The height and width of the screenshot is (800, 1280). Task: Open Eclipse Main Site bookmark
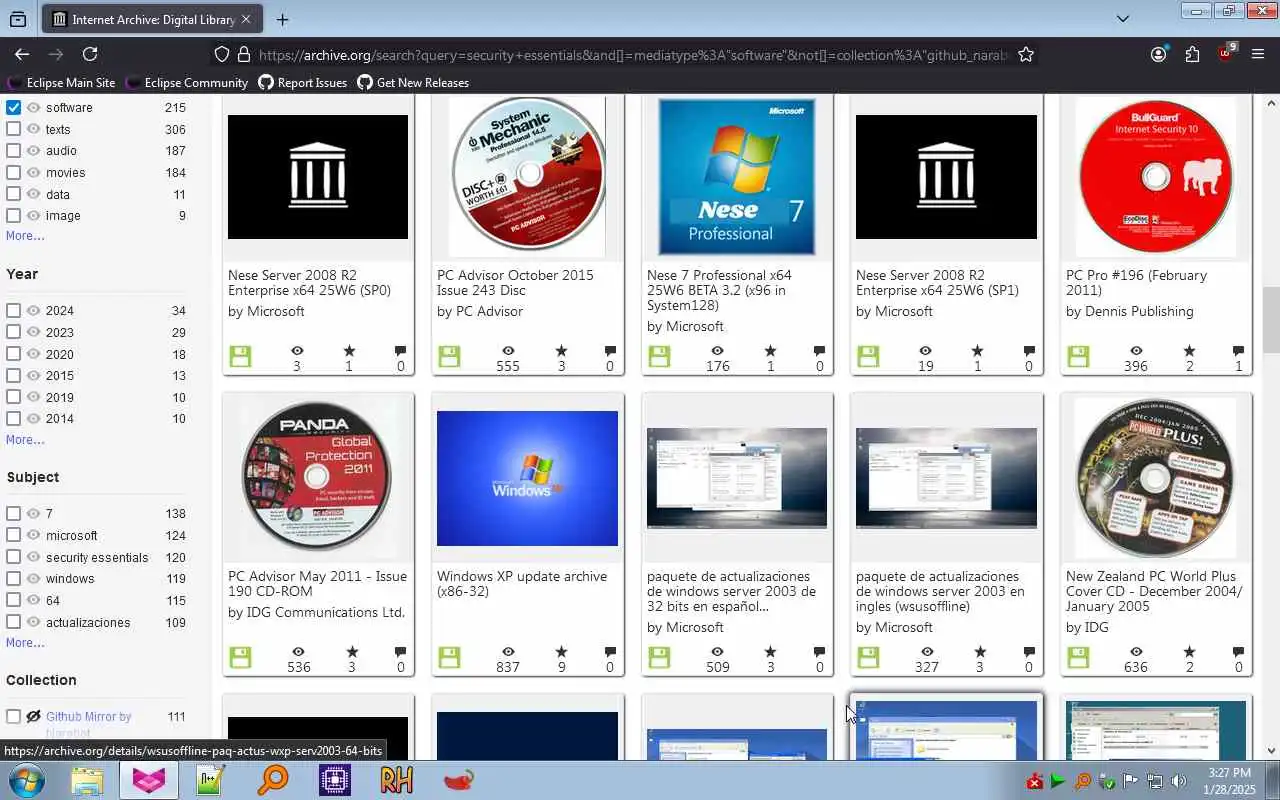pos(61,82)
